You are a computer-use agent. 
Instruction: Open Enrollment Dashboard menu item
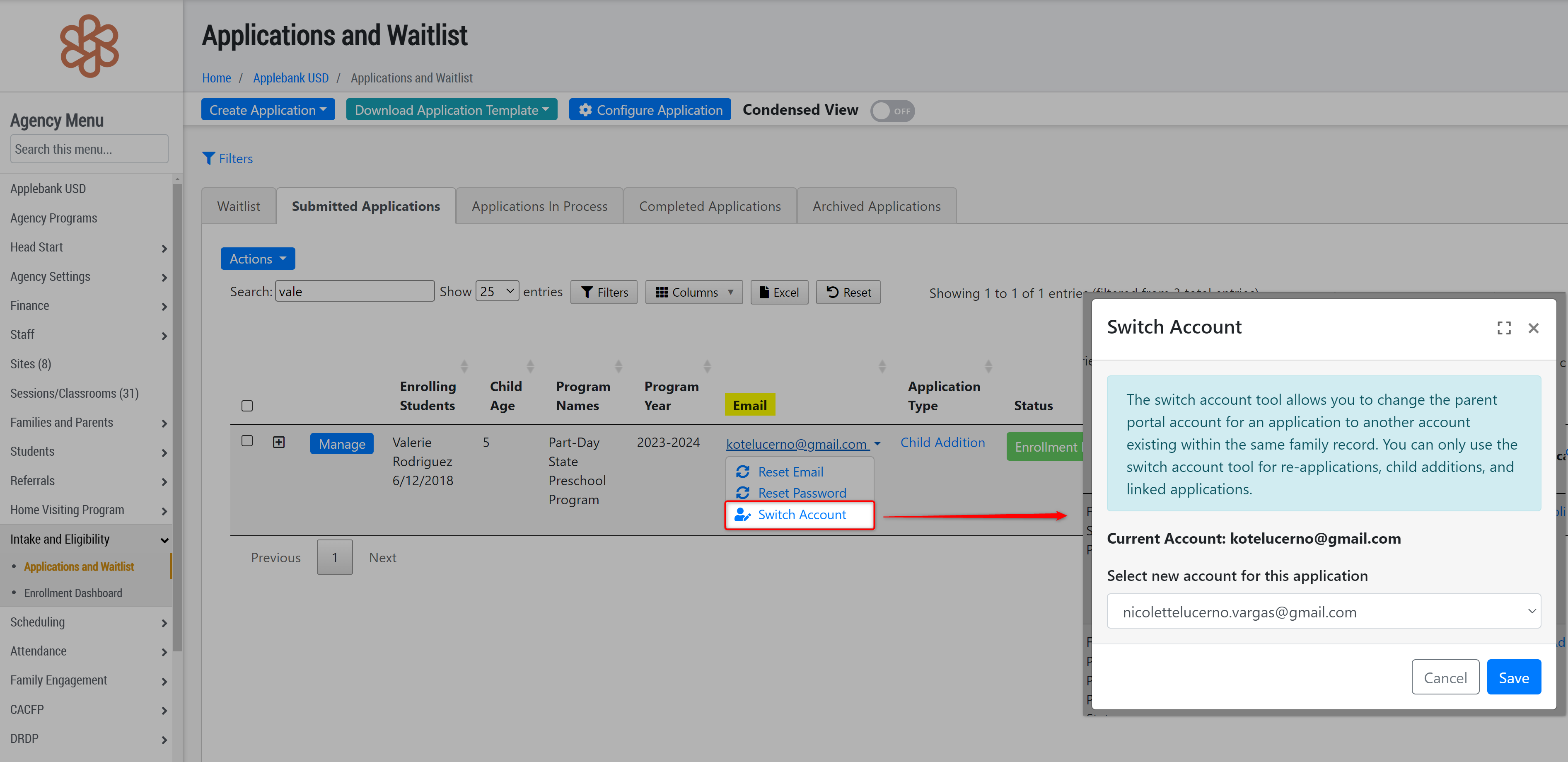tap(73, 593)
